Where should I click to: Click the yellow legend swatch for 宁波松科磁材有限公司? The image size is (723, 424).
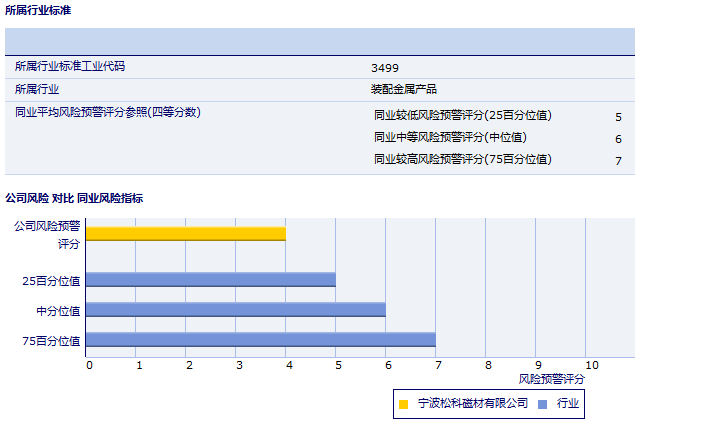point(404,404)
